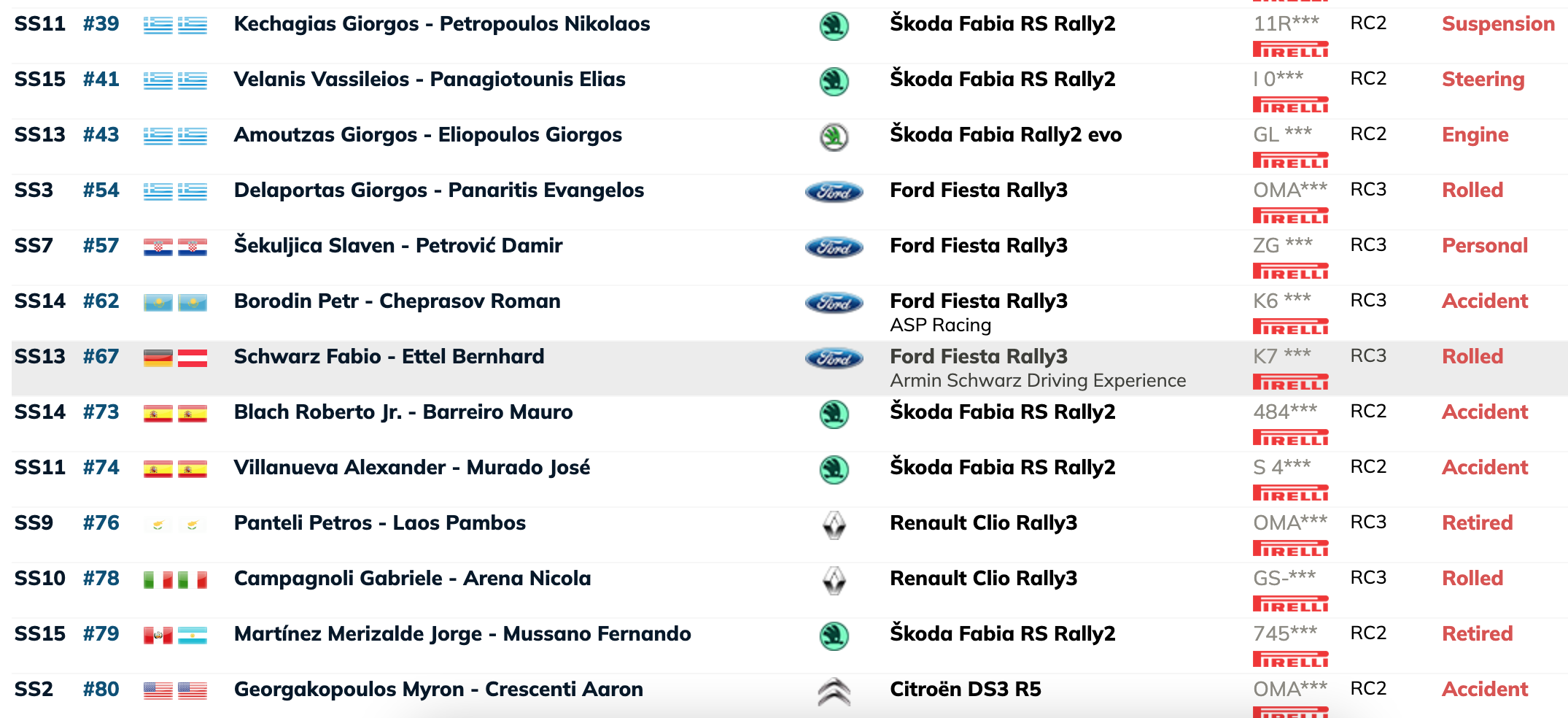Click Škoda logo in Kechagias Giorgos row
Viewport: 1568px width, 718px height.
tap(834, 26)
